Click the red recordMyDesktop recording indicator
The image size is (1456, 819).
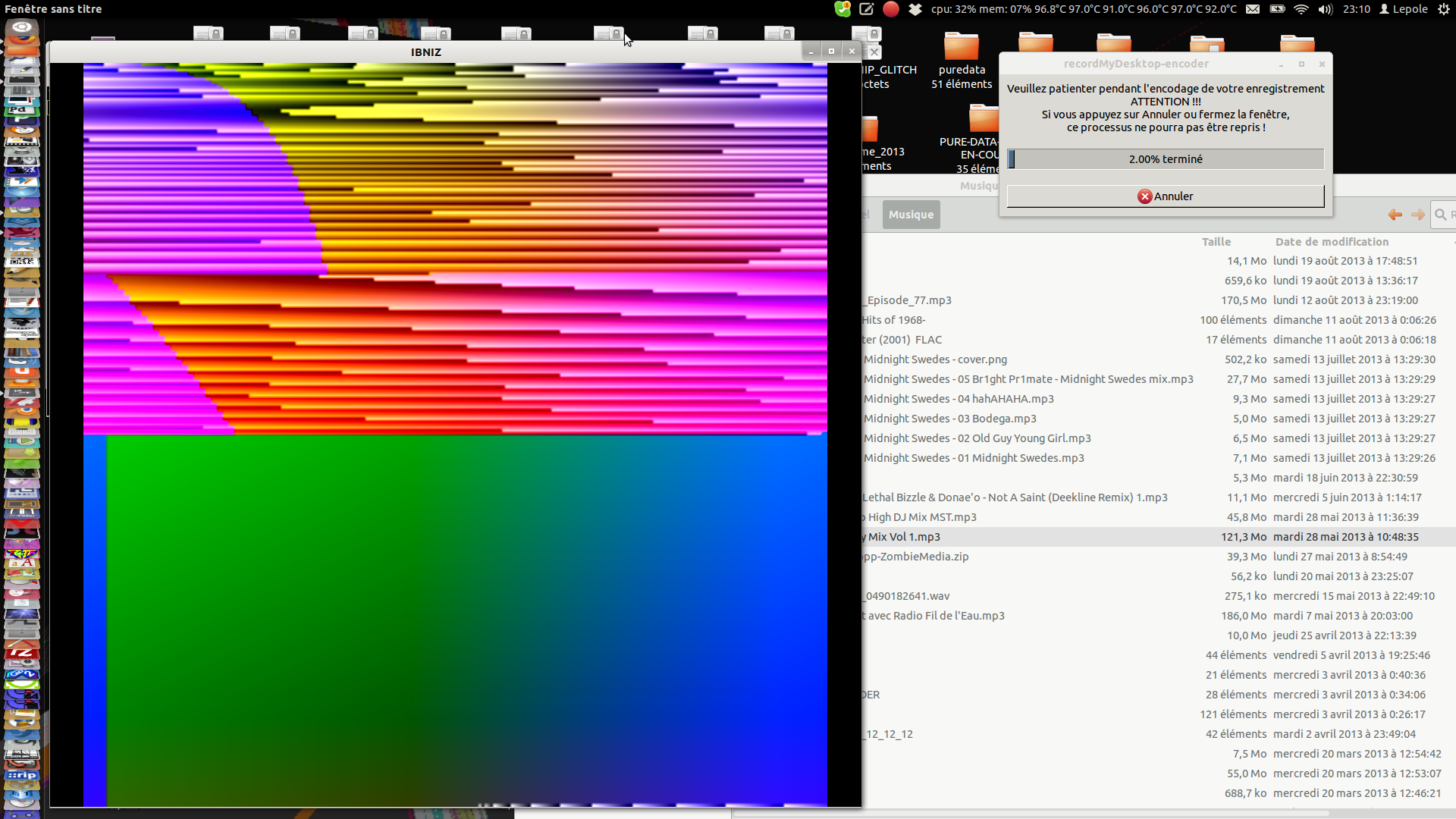891,9
